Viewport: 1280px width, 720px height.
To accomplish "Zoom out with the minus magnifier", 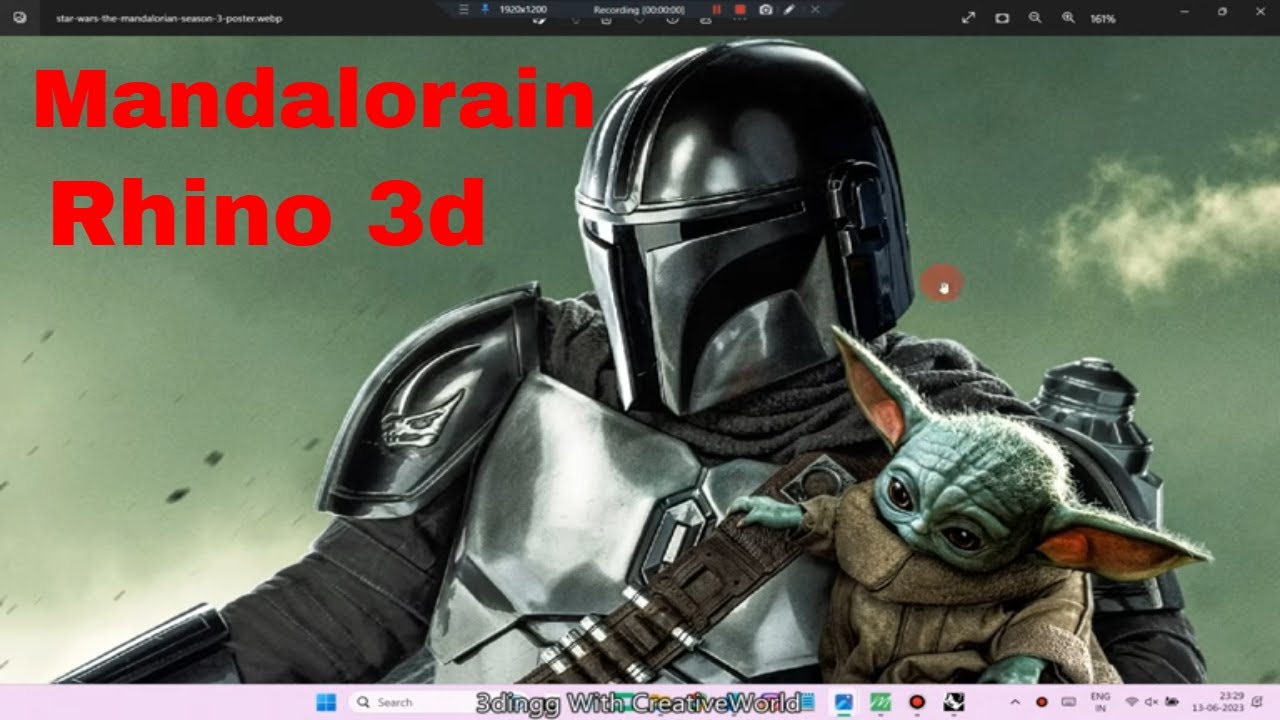I will 1035,18.
